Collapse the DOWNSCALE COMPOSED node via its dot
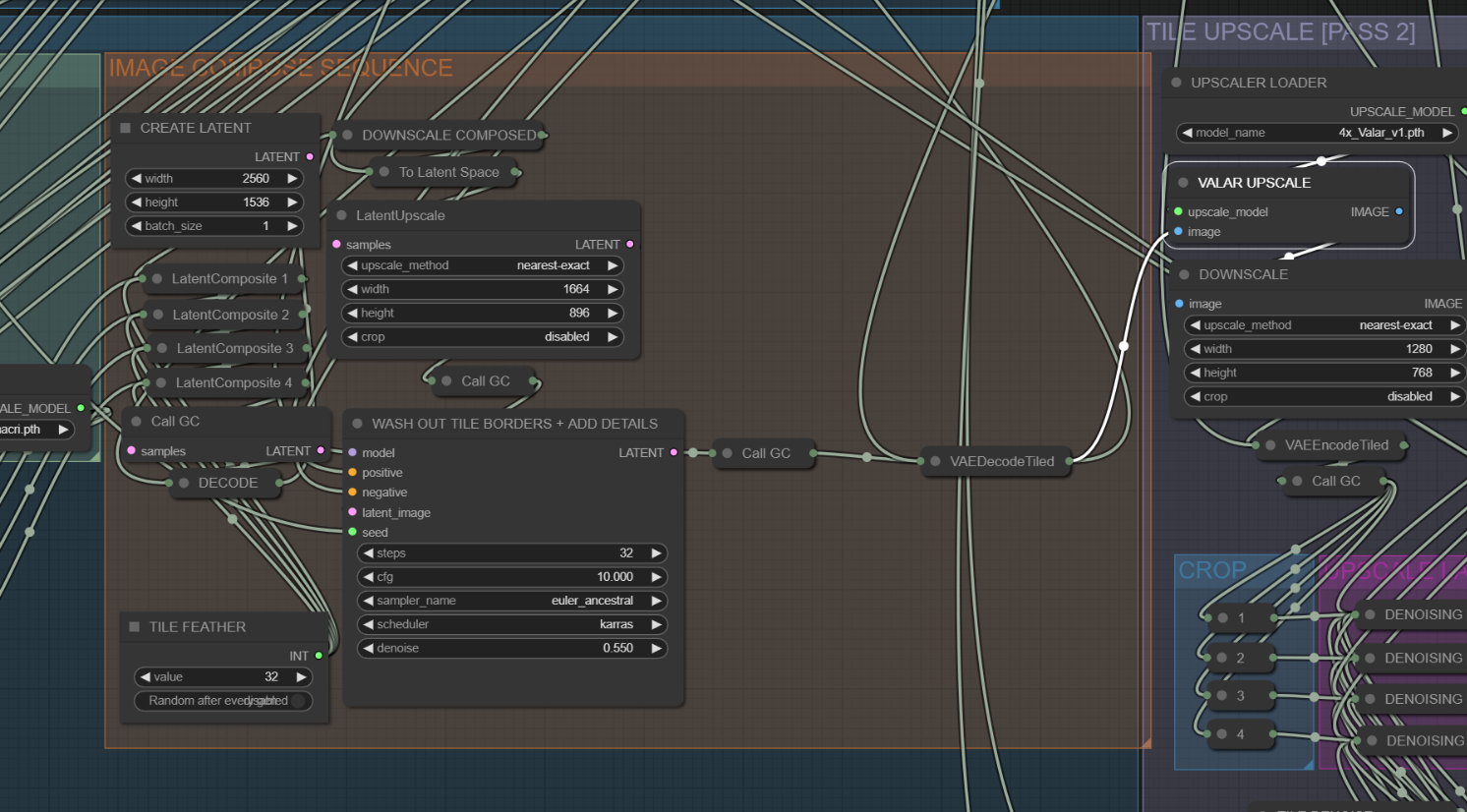Image resolution: width=1467 pixels, height=812 pixels. 347,135
